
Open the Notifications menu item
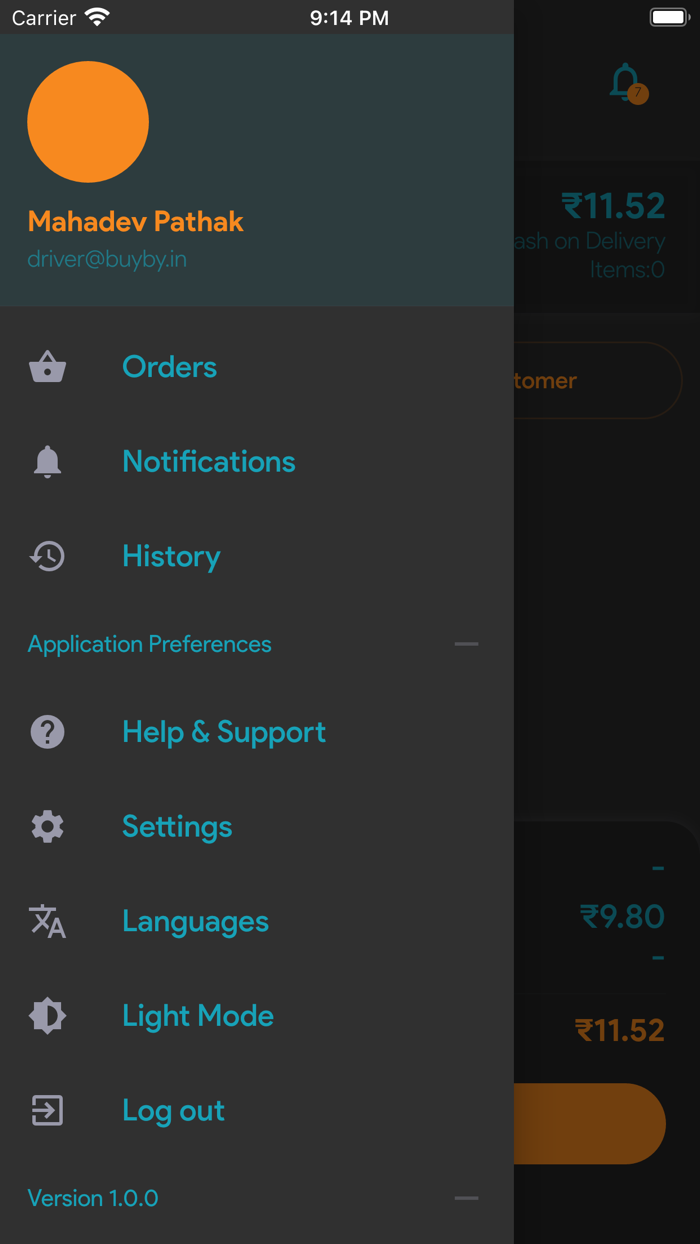tap(208, 462)
